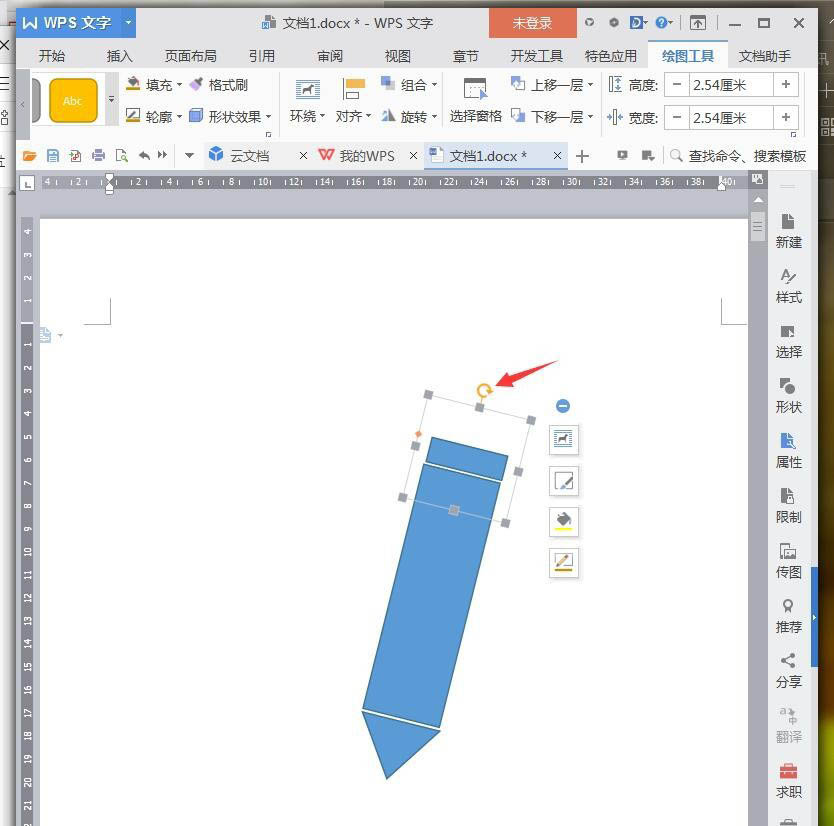Open 传图 in the side panel
Viewport: 834px width, 826px height.
tap(788, 561)
